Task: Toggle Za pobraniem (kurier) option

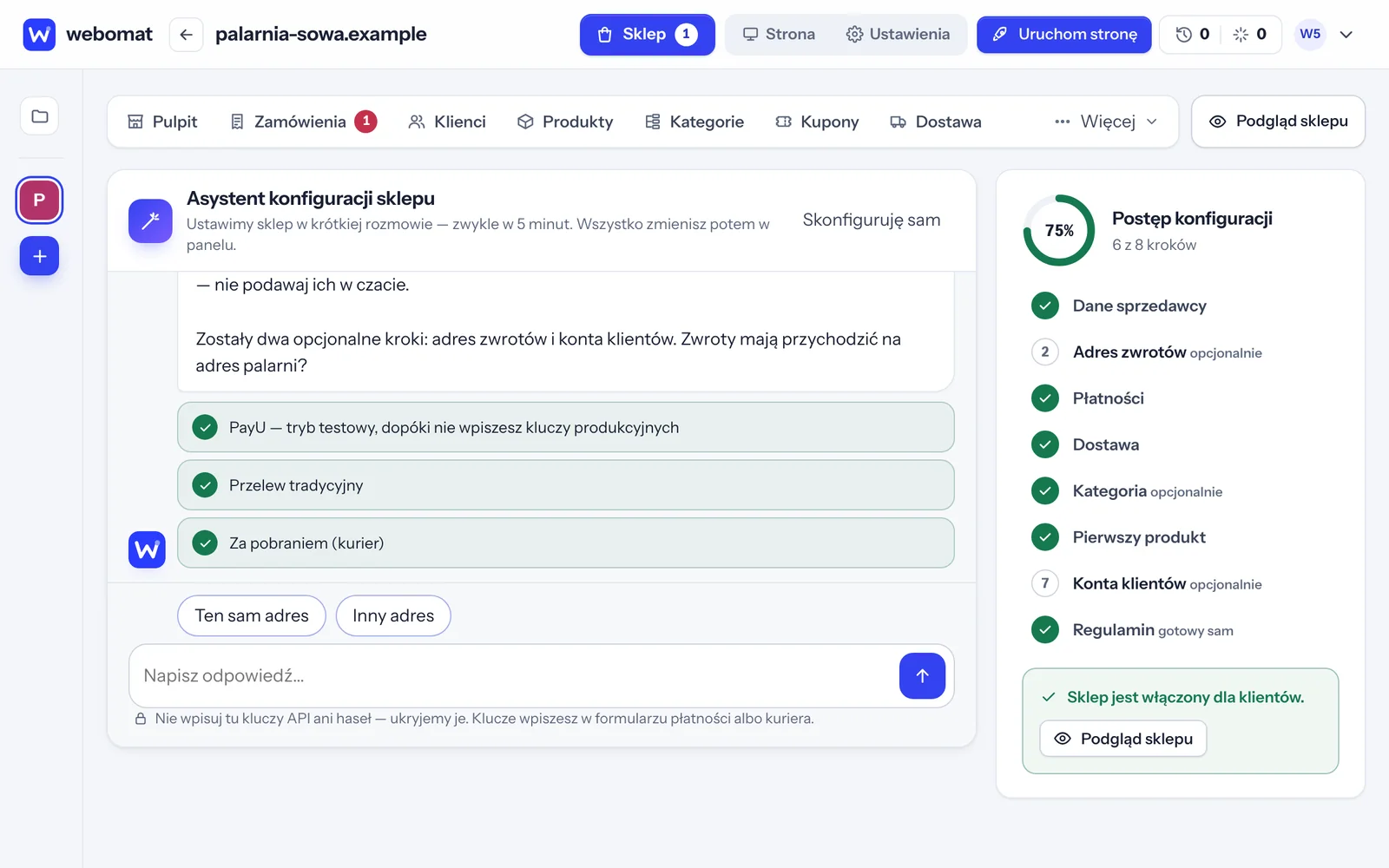Action: pyautogui.click(x=566, y=543)
